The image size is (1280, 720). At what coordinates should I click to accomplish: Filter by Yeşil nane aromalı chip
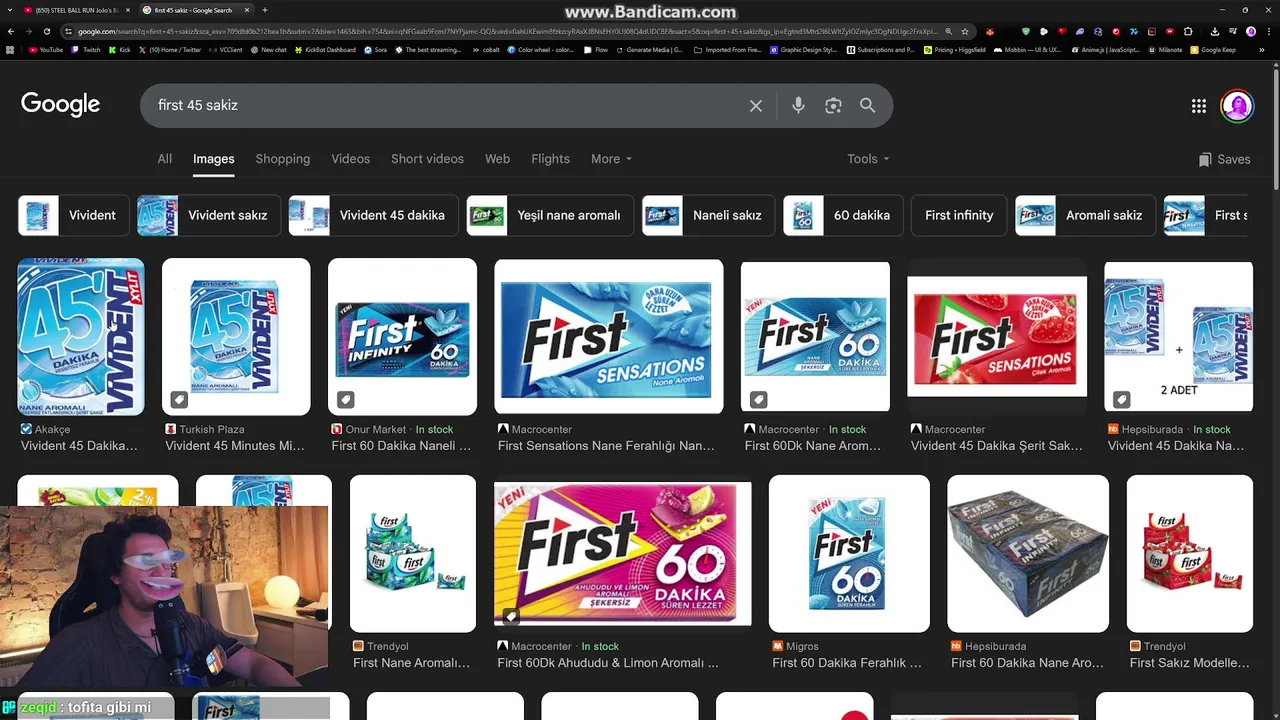(550, 215)
